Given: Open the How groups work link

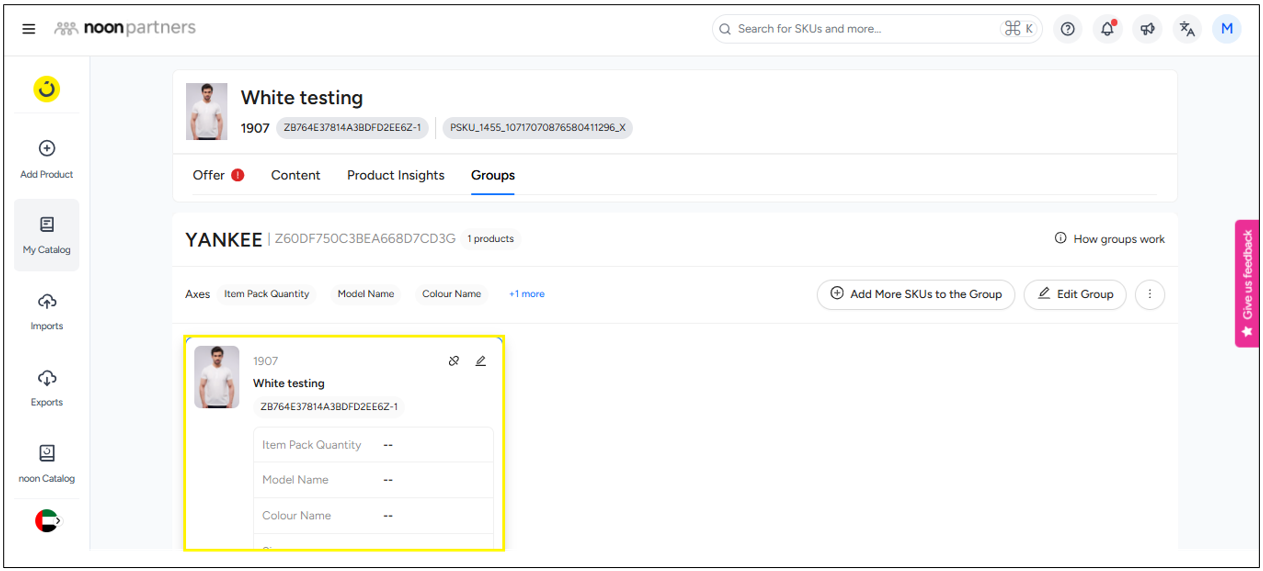Looking at the screenshot, I should (1110, 239).
